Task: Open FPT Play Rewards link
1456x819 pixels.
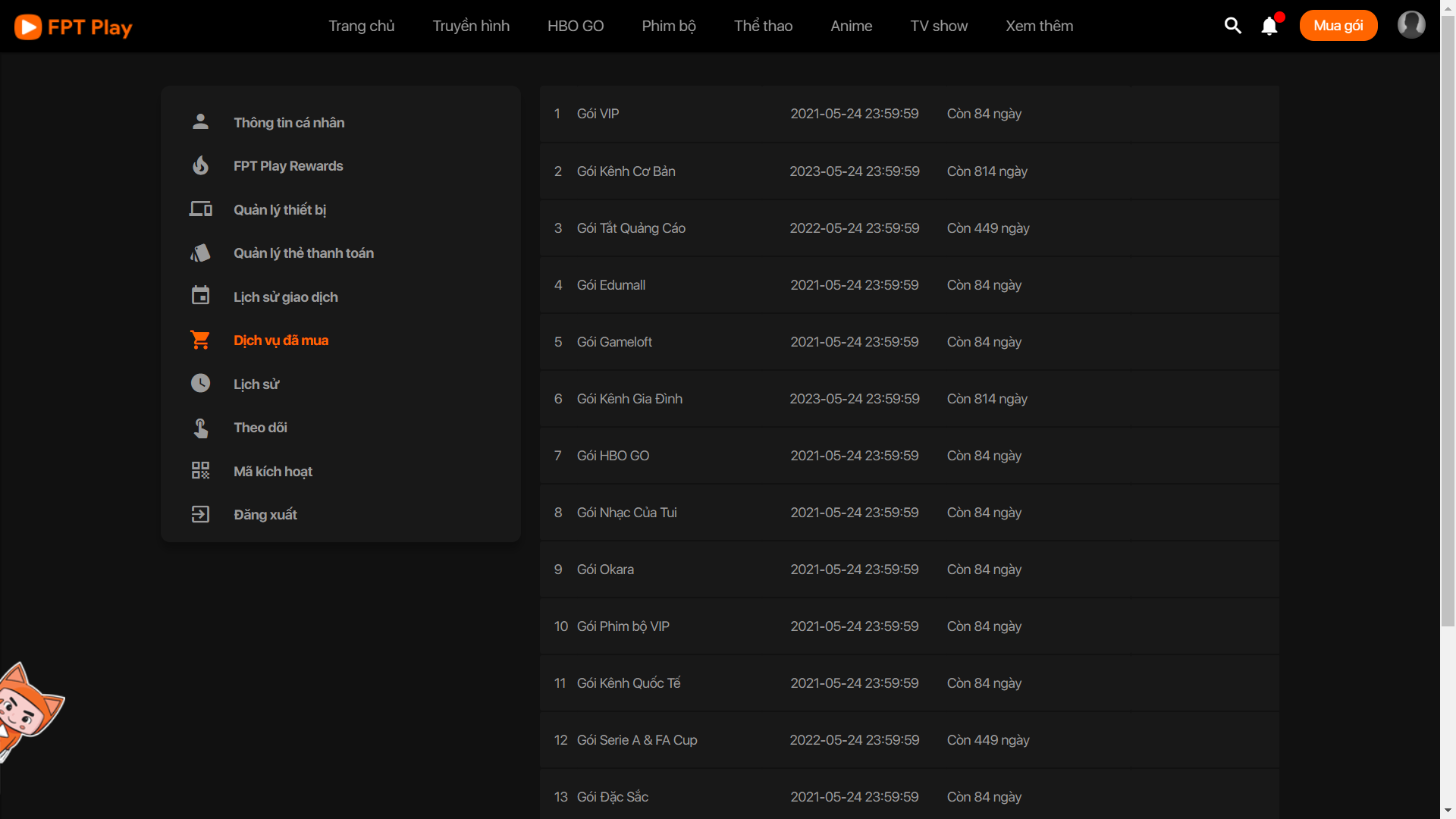Action: 288,166
